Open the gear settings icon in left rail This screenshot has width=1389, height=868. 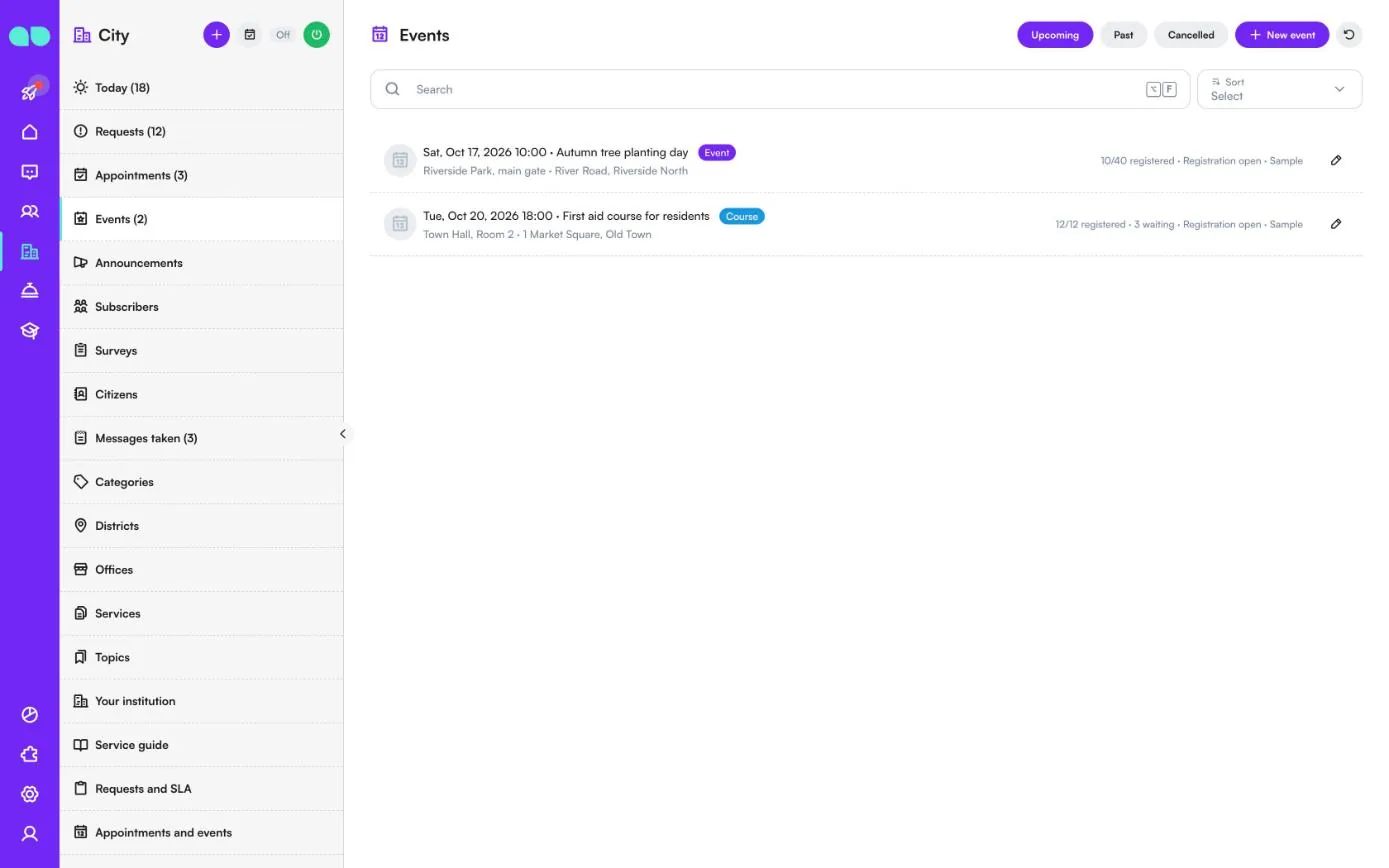[x=30, y=794]
